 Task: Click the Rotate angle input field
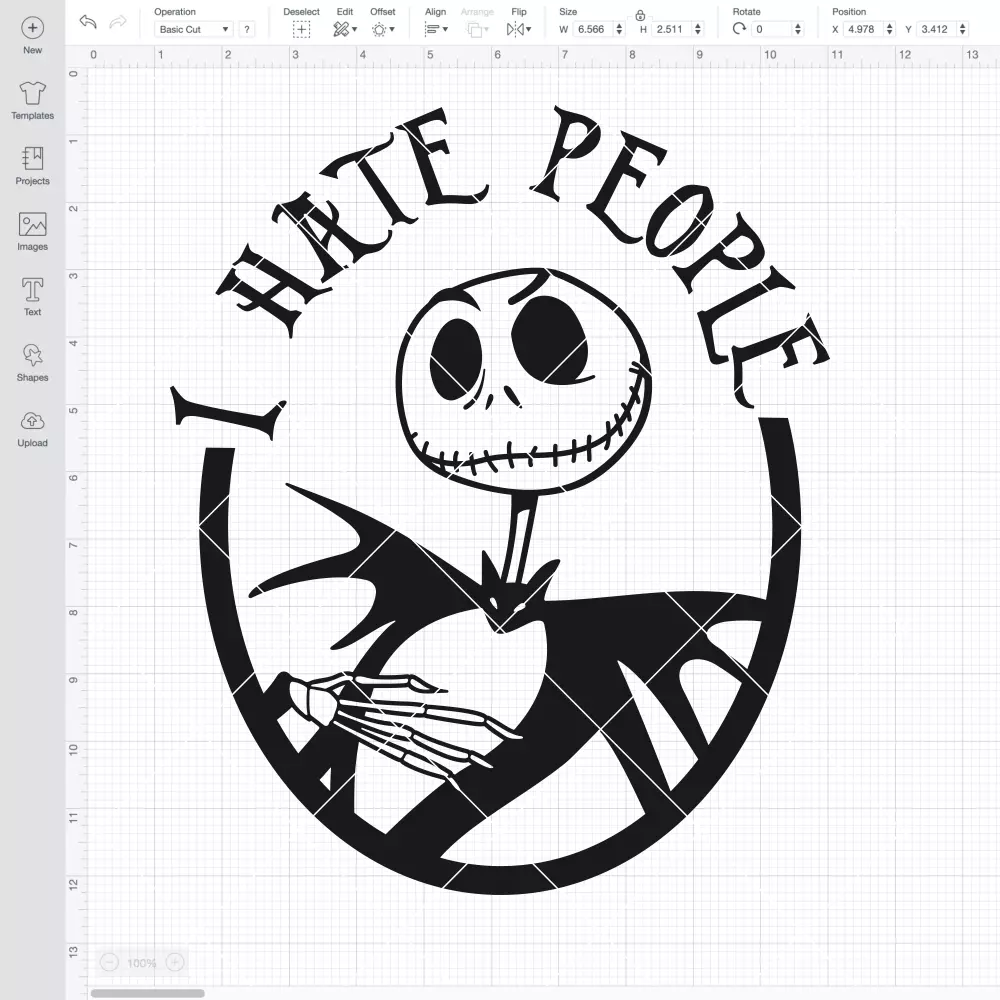772,29
